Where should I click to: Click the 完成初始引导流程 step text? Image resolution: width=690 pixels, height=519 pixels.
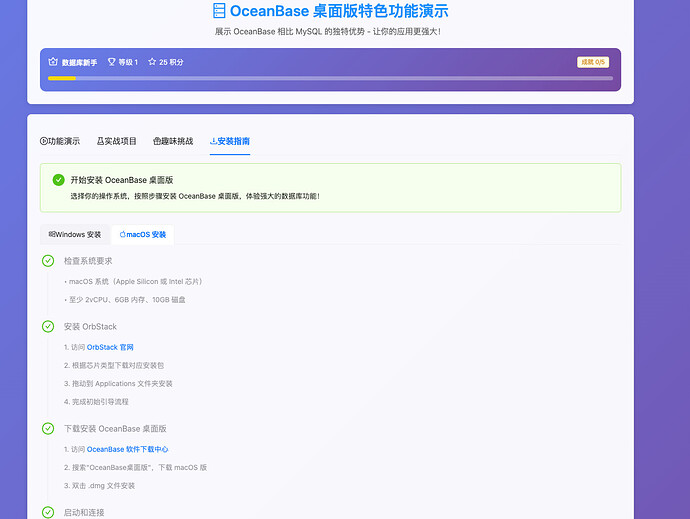click(96, 402)
